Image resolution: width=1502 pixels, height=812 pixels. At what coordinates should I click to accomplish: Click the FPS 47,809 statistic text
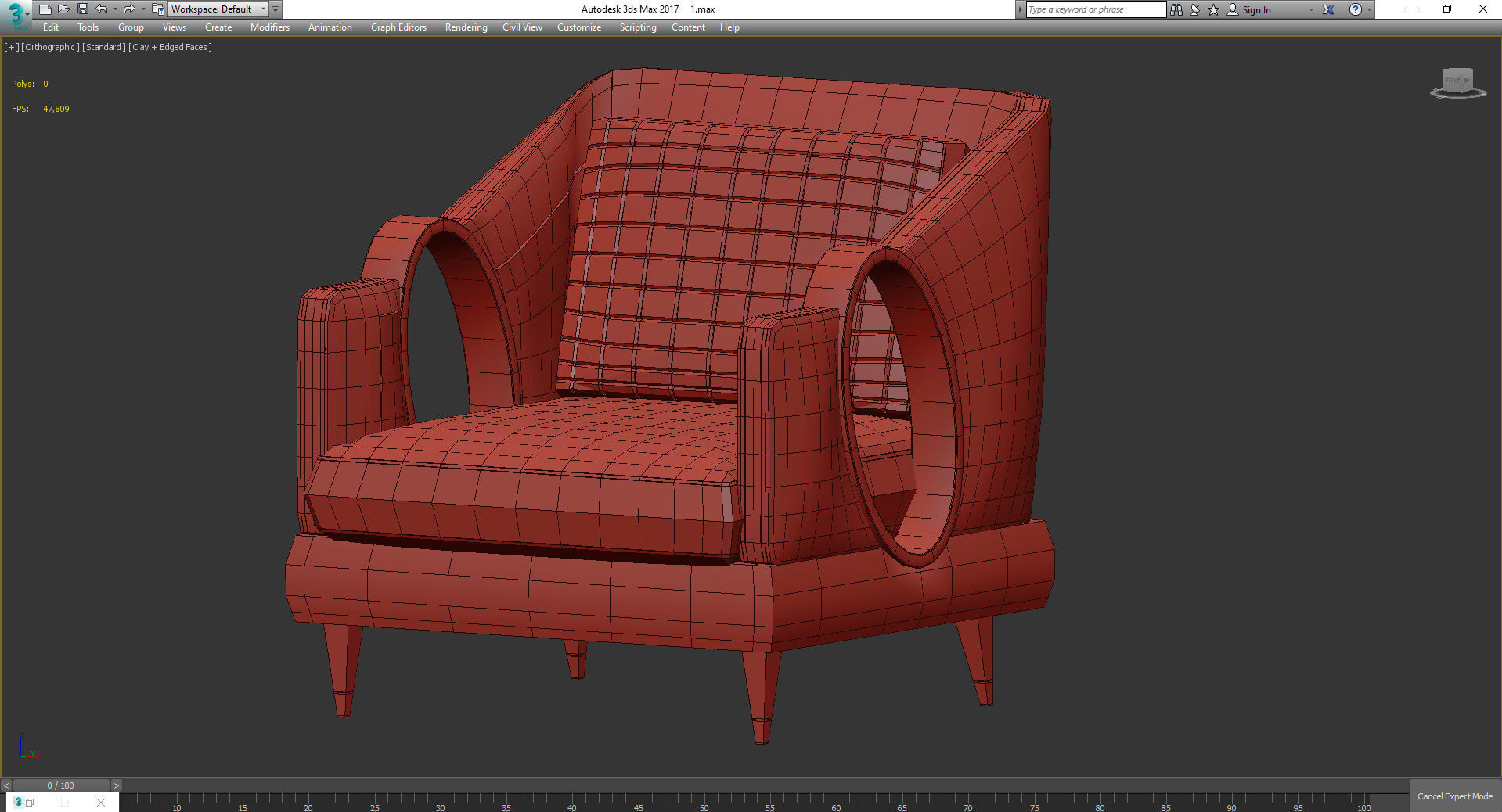[41, 109]
